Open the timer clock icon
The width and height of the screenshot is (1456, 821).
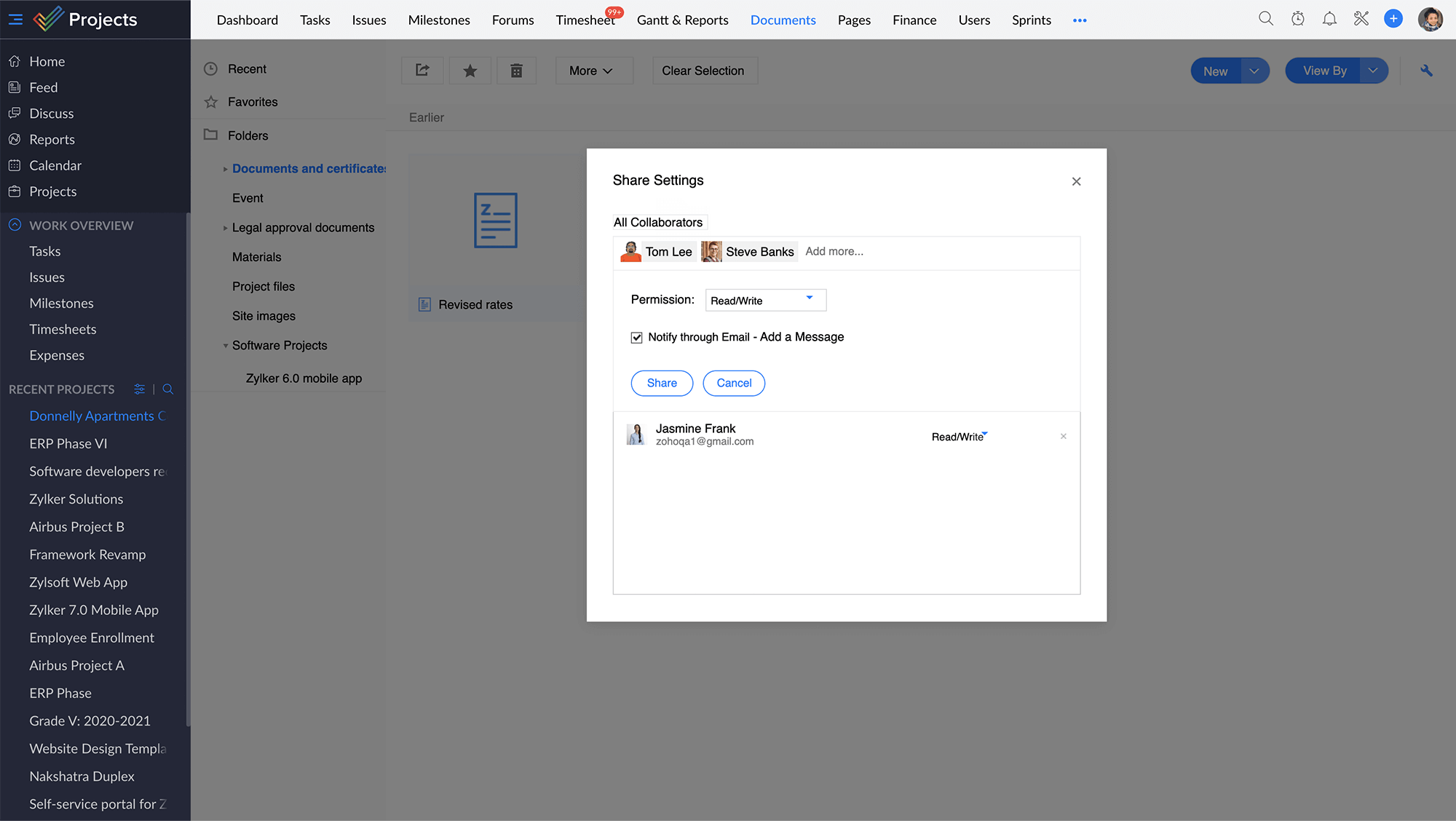point(1298,19)
